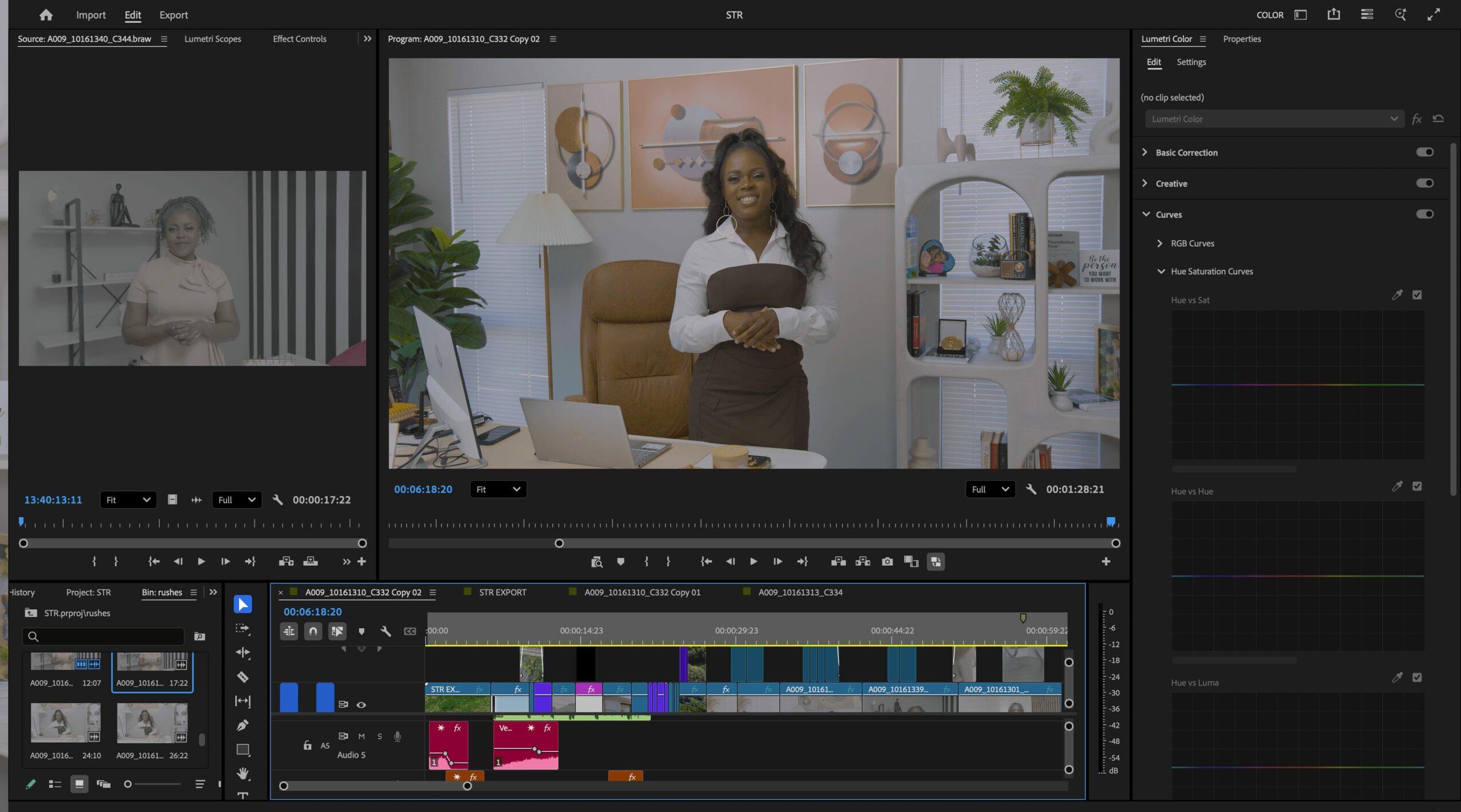Viewport: 1461px width, 812px height.
Task: Expand the RGB Curves section
Action: [x=1160, y=243]
